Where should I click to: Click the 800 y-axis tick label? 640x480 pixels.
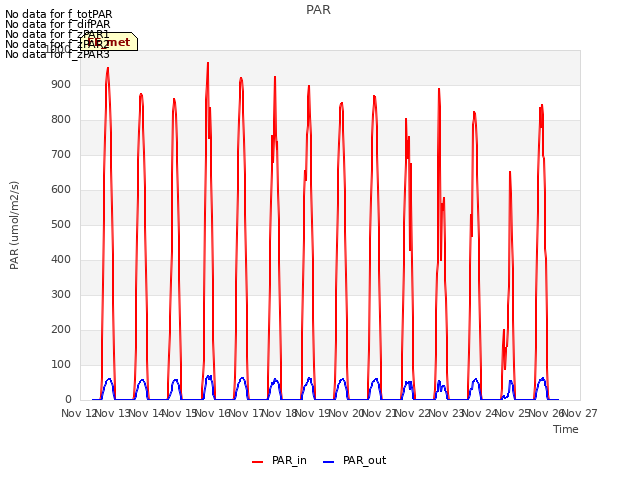pyautogui.click(x=61, y=120)
